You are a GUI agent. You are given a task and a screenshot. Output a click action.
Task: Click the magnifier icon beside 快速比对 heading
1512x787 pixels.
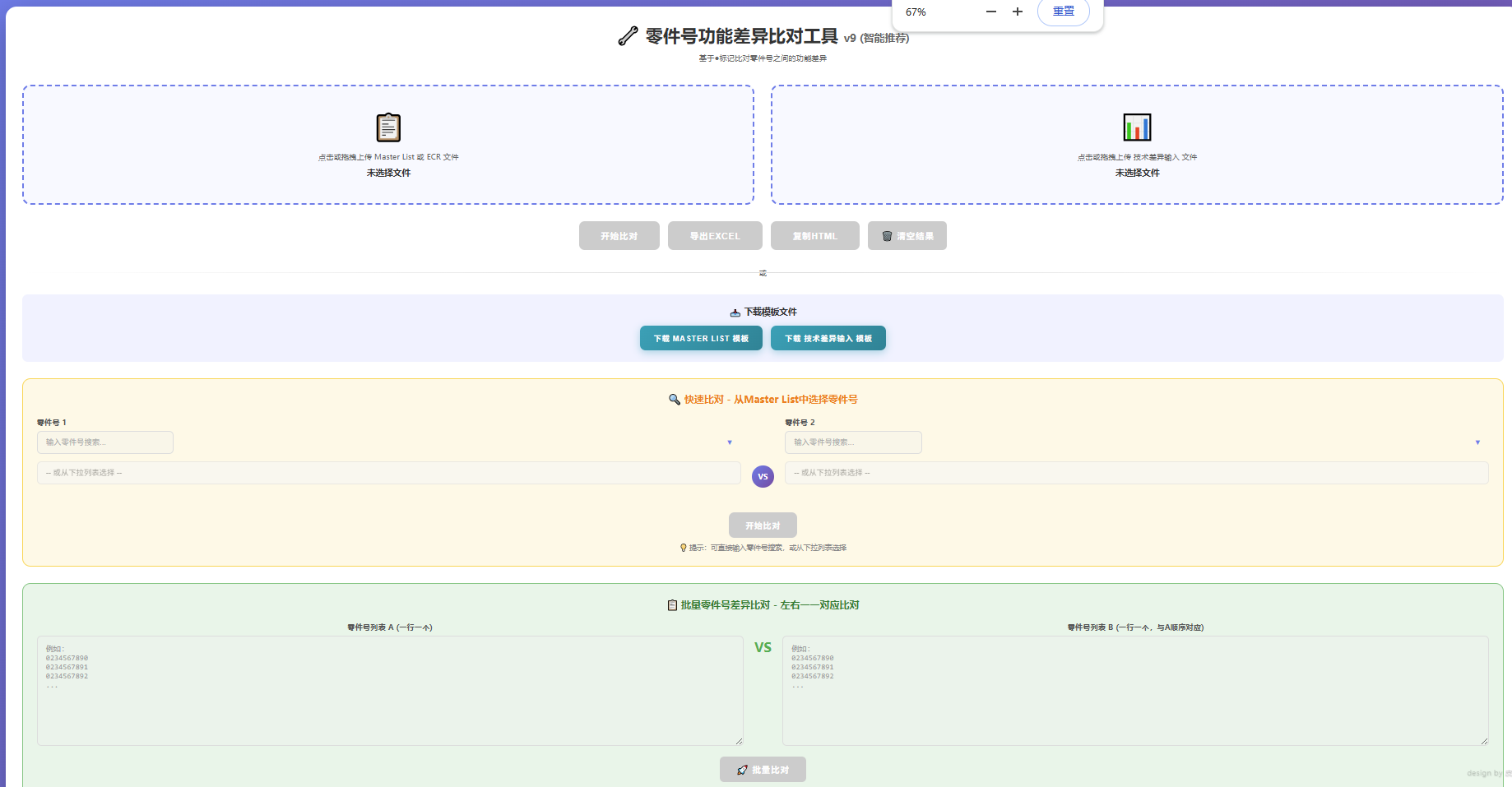click(x=675, y=400)
